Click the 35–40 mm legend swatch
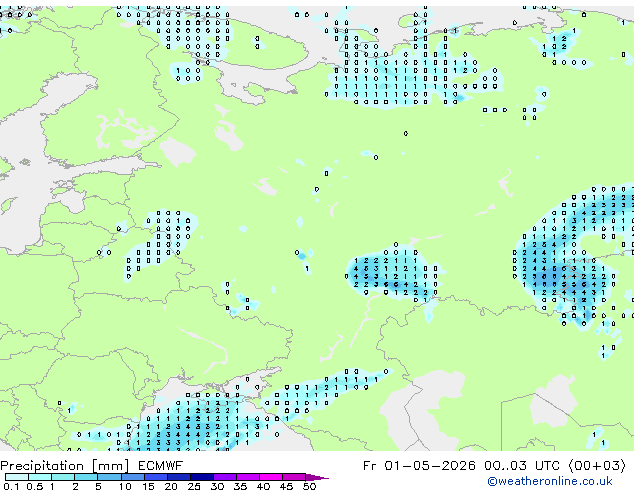 (x=247, y=477)
